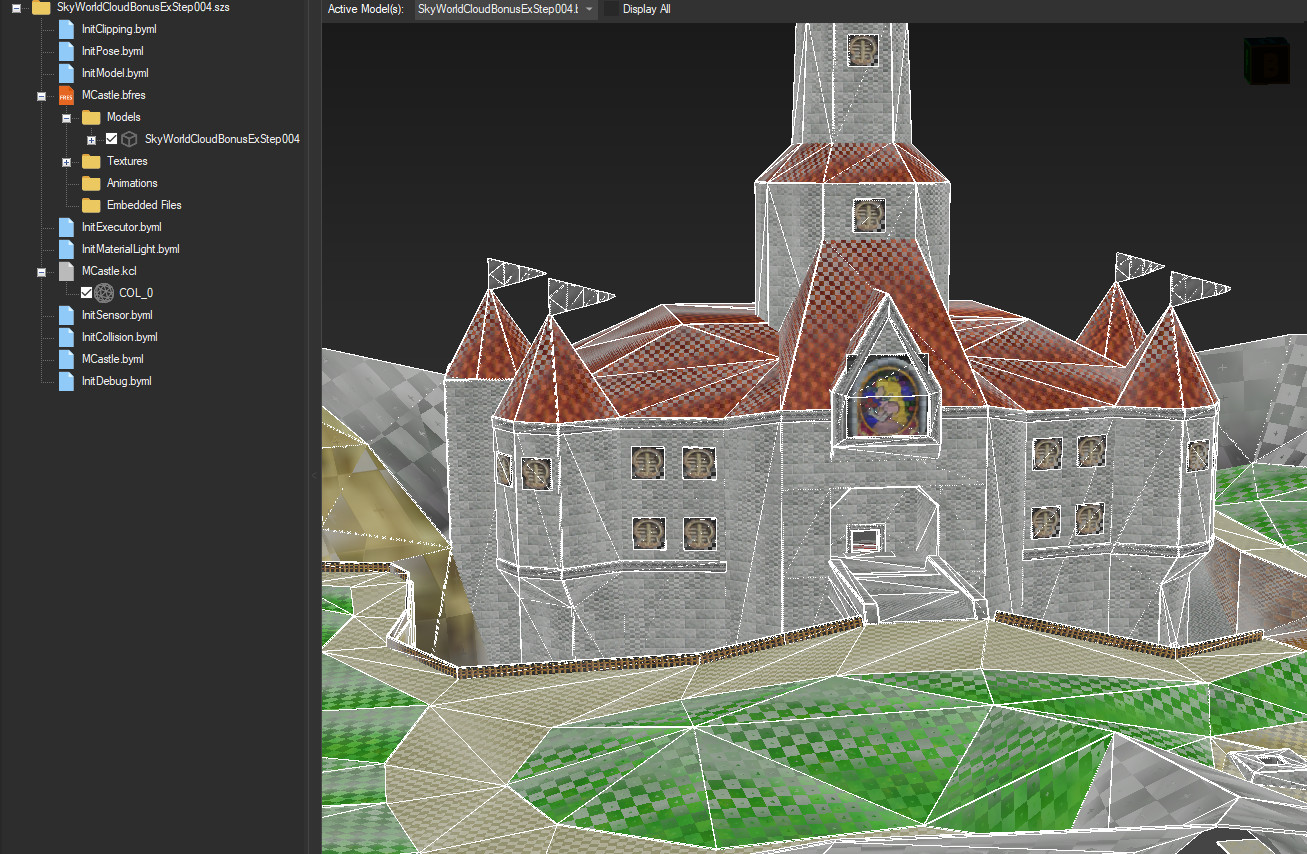Select InitMaterialLight.byml in the tree
Viewport: 1307px width, 854px height.
click(x=130, y=248)
